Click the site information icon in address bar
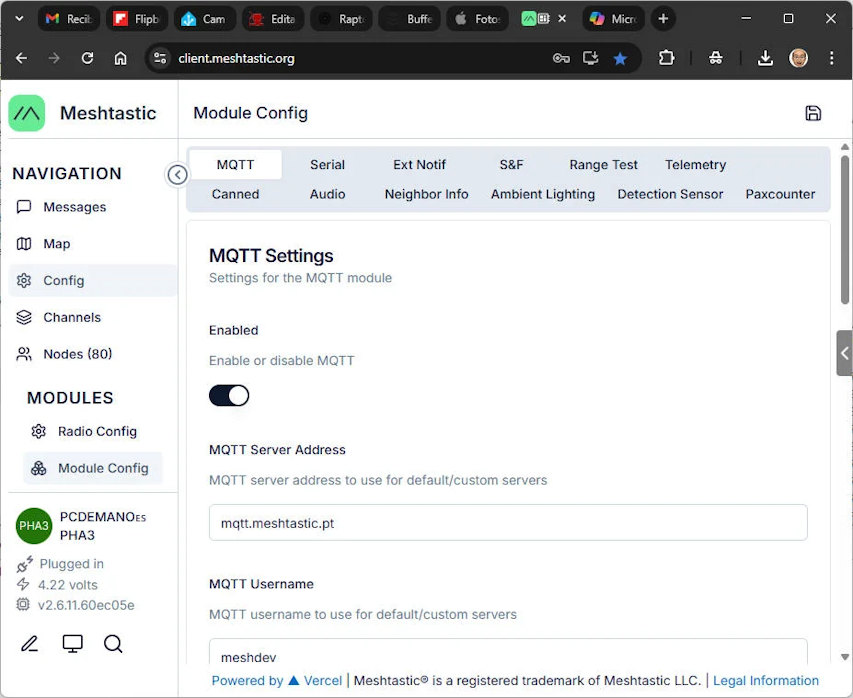This screenshot has height=698, width=853. point(160,58)
